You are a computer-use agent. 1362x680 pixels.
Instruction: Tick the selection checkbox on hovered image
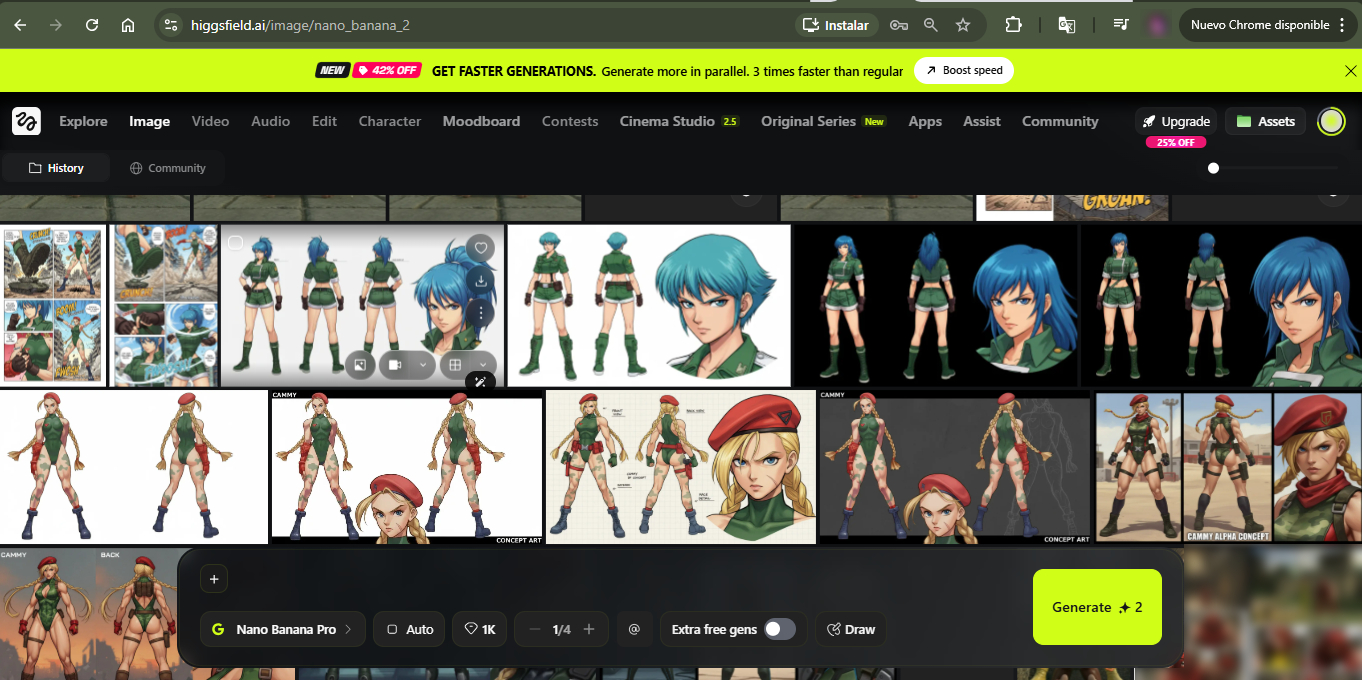[235, 243]
